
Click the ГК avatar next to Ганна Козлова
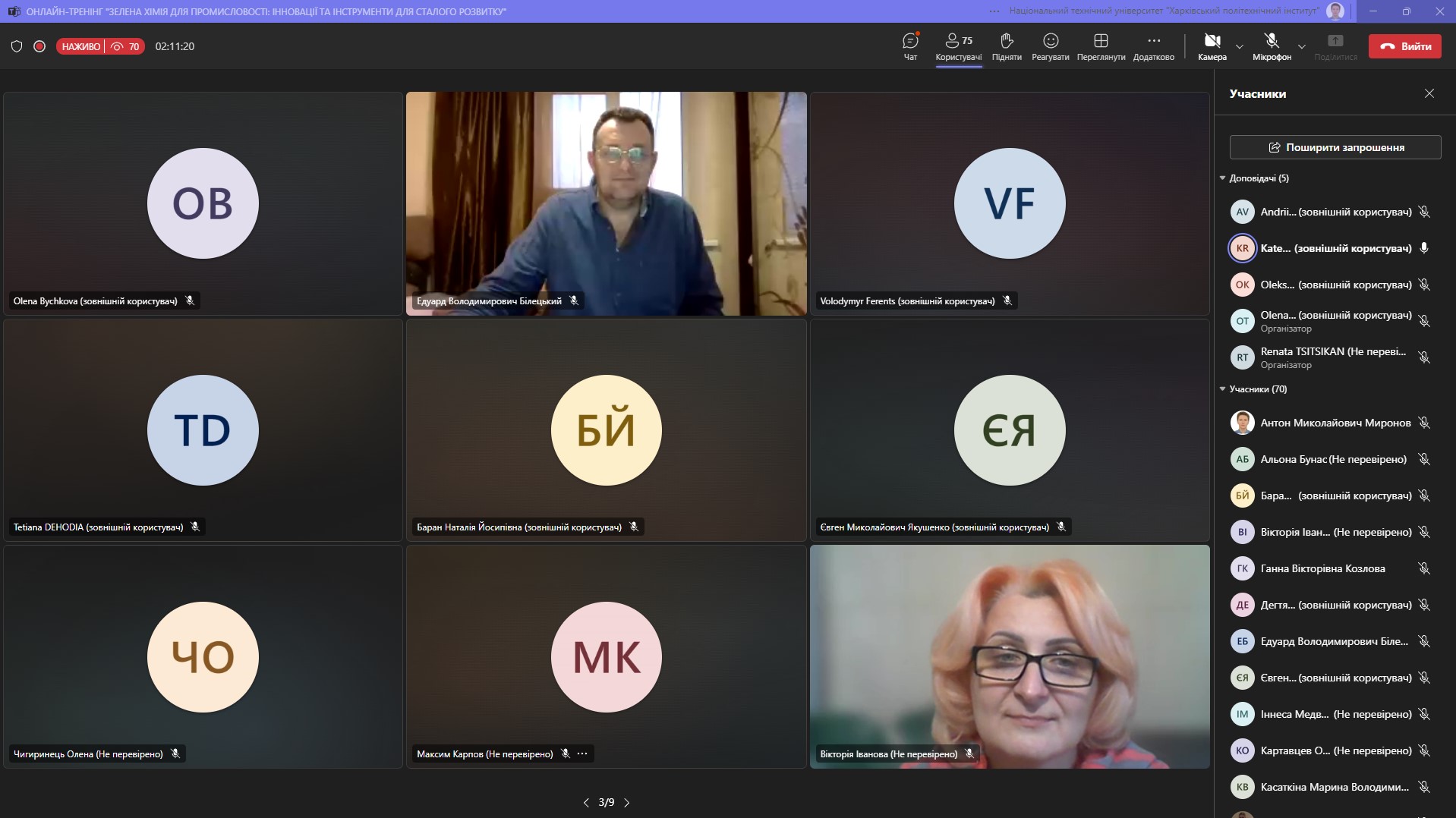tap(1242, 568)
